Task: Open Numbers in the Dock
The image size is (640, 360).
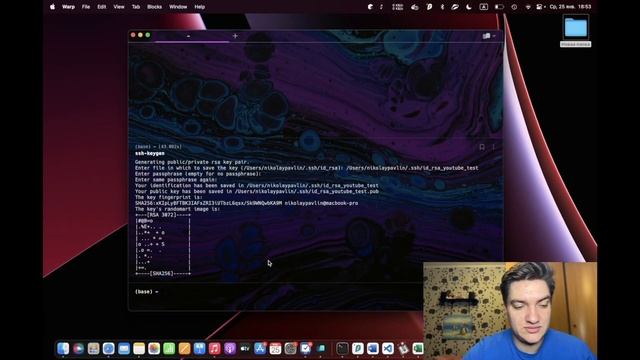Action: [169, 348]
